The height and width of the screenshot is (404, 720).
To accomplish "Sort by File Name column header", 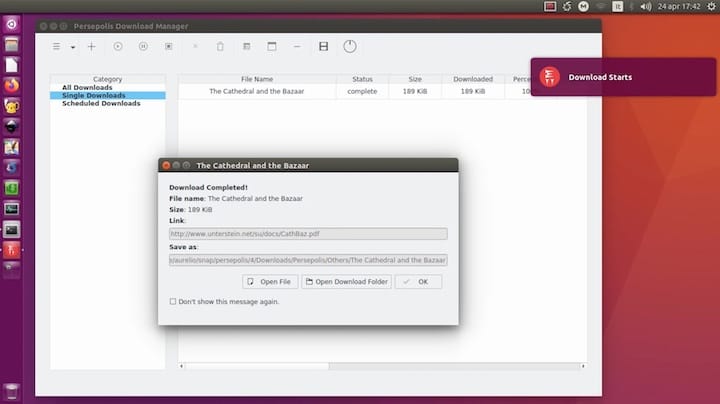I will click(257, 79).
